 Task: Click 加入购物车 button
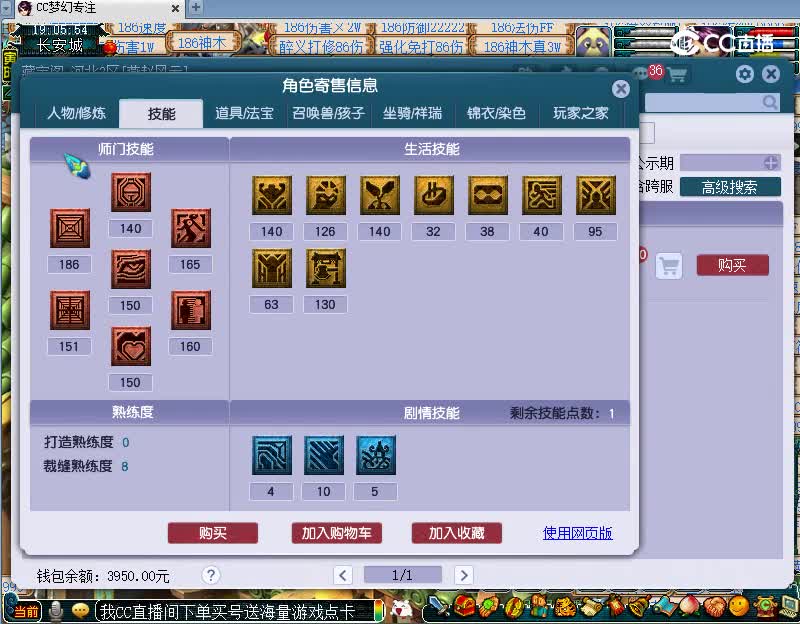click(x=336, y=533)
